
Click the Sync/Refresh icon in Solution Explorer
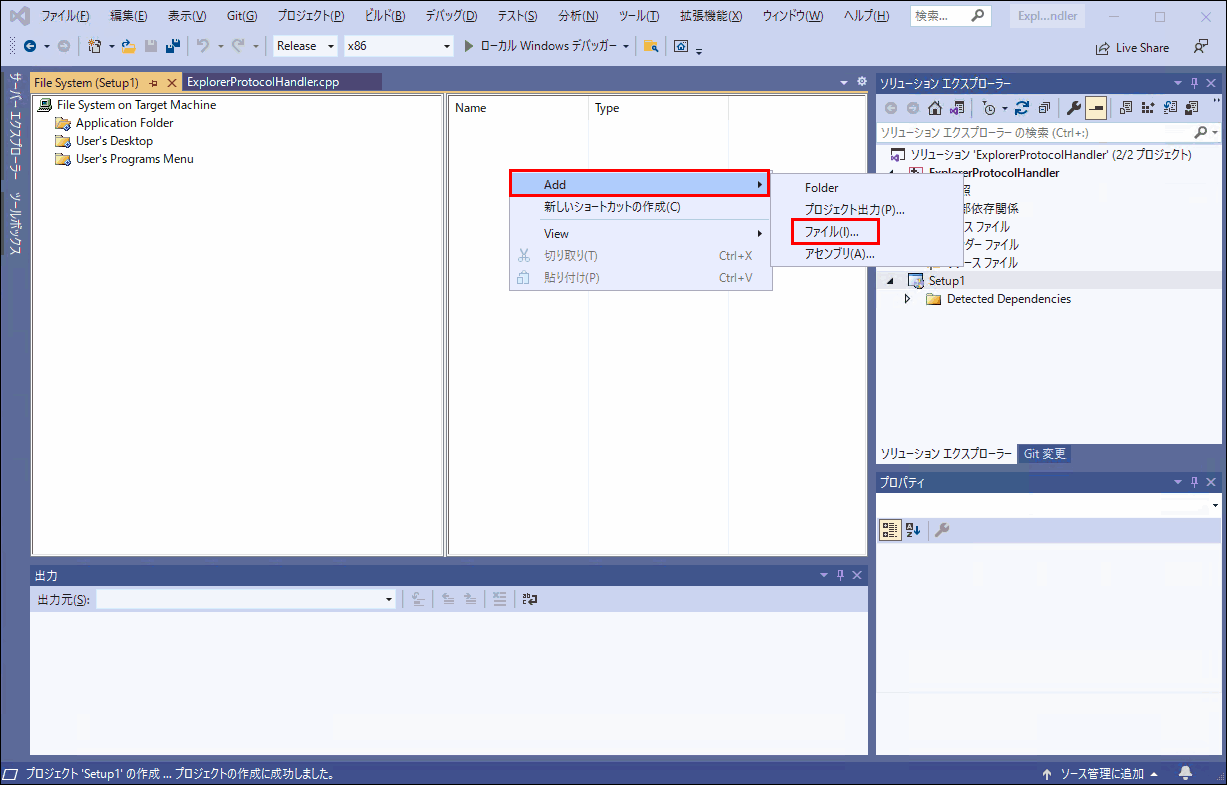tap(1022, 108)
